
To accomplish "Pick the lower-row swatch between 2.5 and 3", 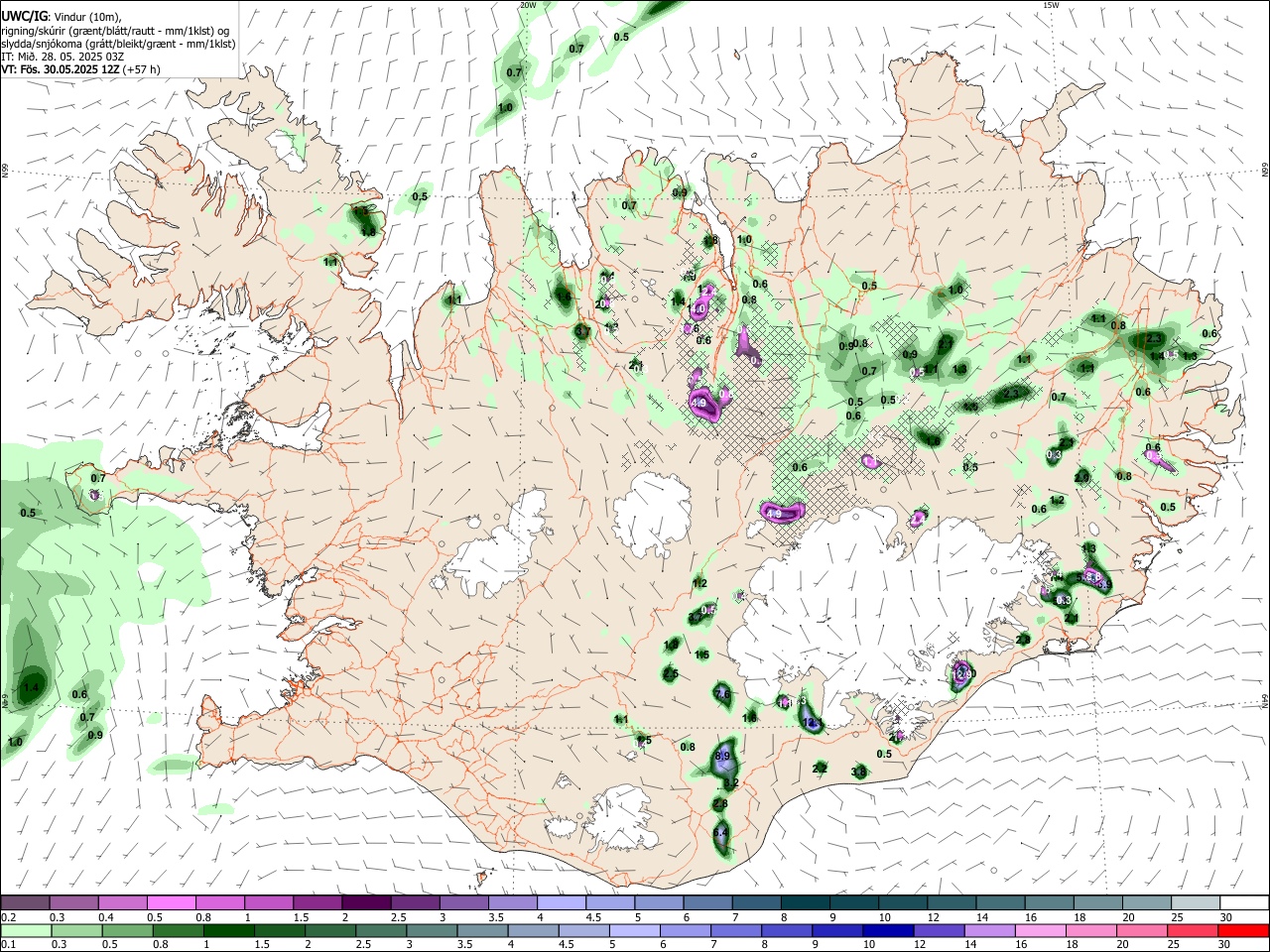I will [x=379, y=930].
